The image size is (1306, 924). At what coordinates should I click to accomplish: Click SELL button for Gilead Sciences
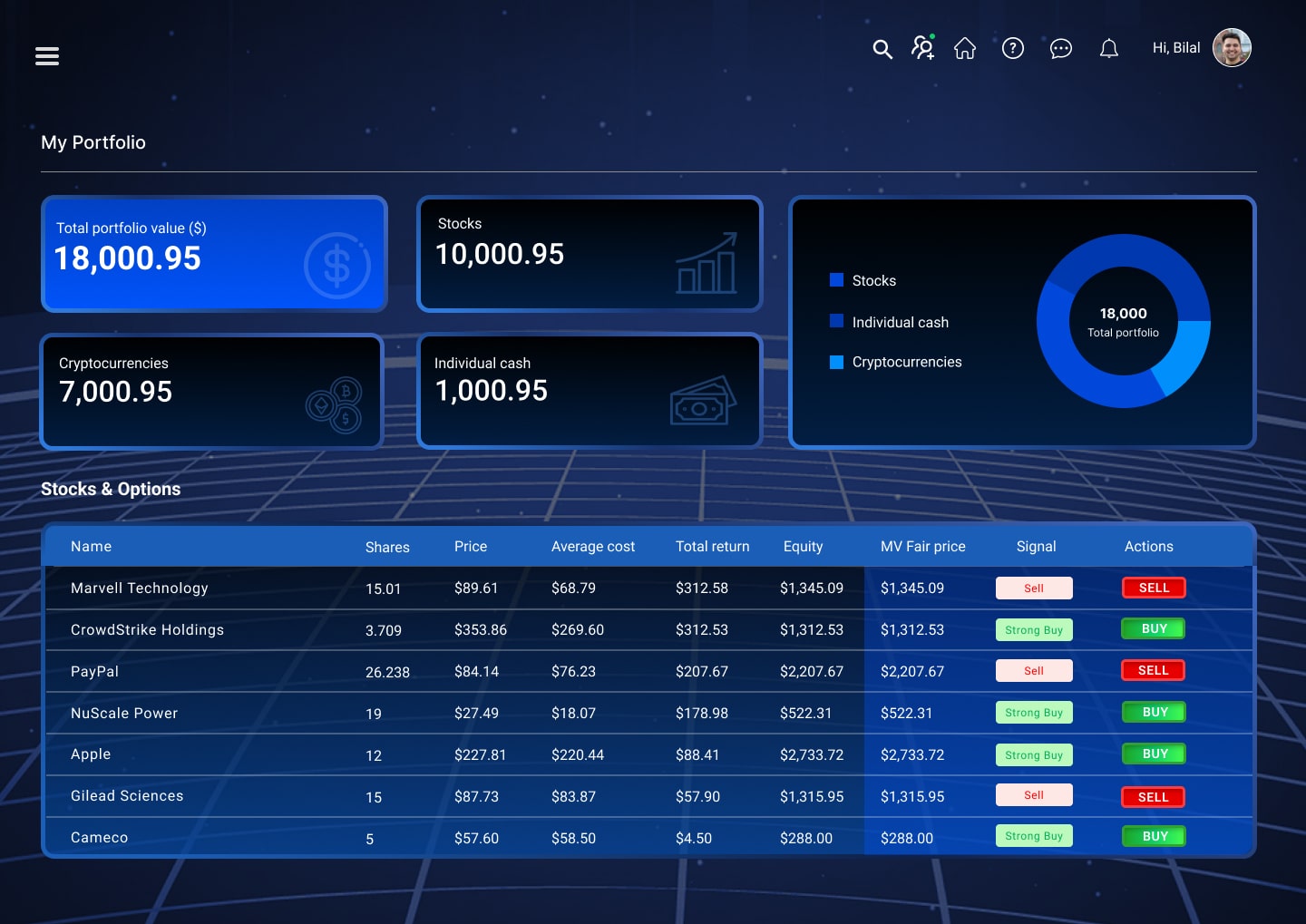point(1154,797)
